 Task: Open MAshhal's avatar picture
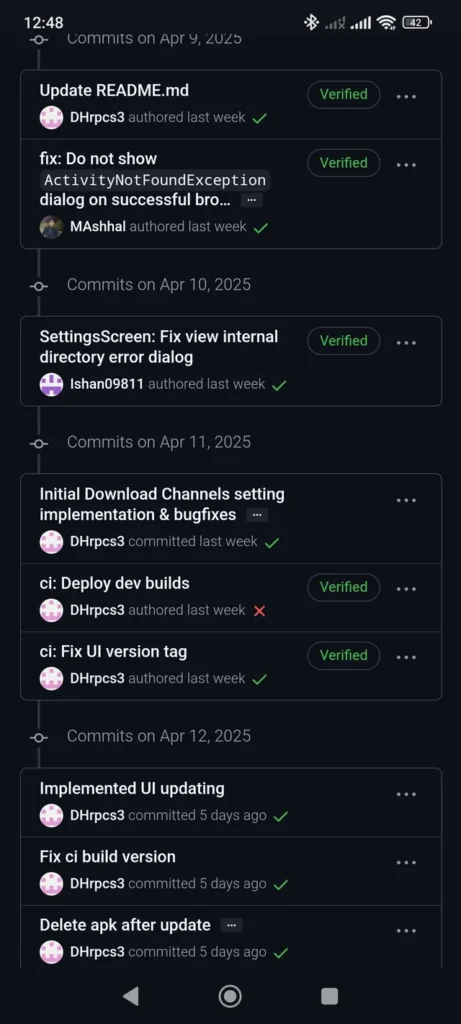[52, 227]
